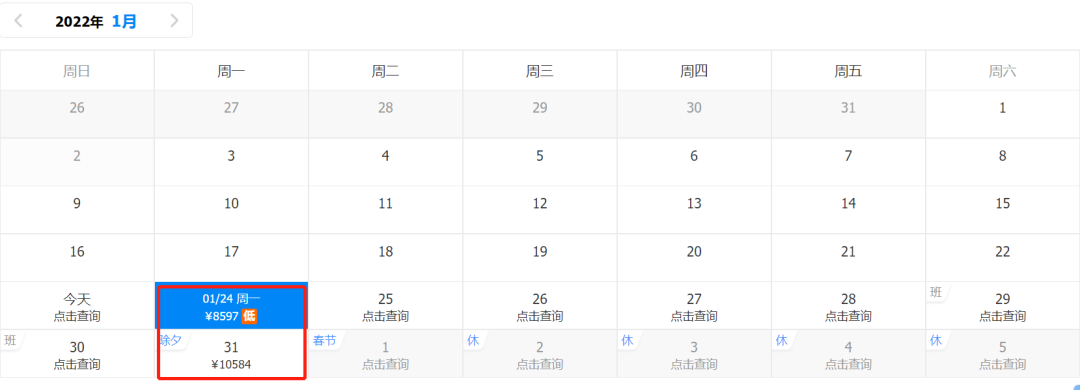
Task: Open the 2022年 year selector
Action: [x=79, y=21]
